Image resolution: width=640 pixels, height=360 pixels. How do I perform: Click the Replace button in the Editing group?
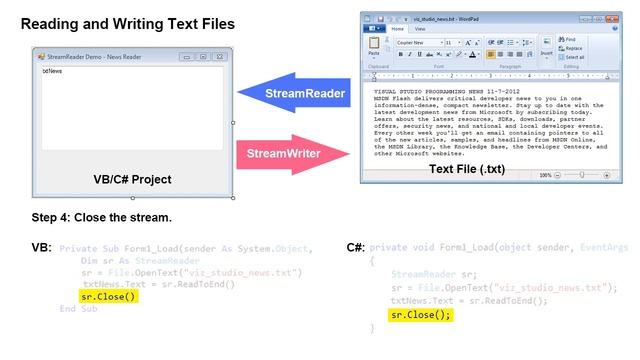click(570, 49)
